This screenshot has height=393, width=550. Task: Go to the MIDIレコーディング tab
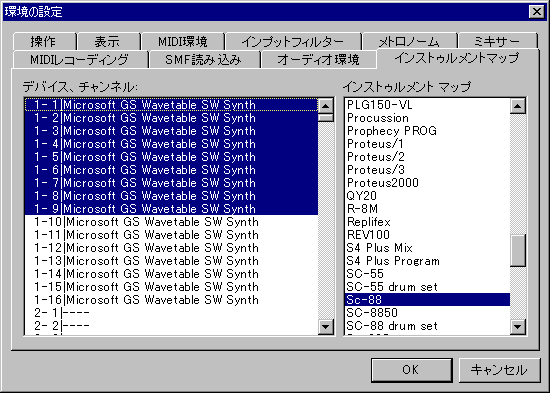(80, 60)
